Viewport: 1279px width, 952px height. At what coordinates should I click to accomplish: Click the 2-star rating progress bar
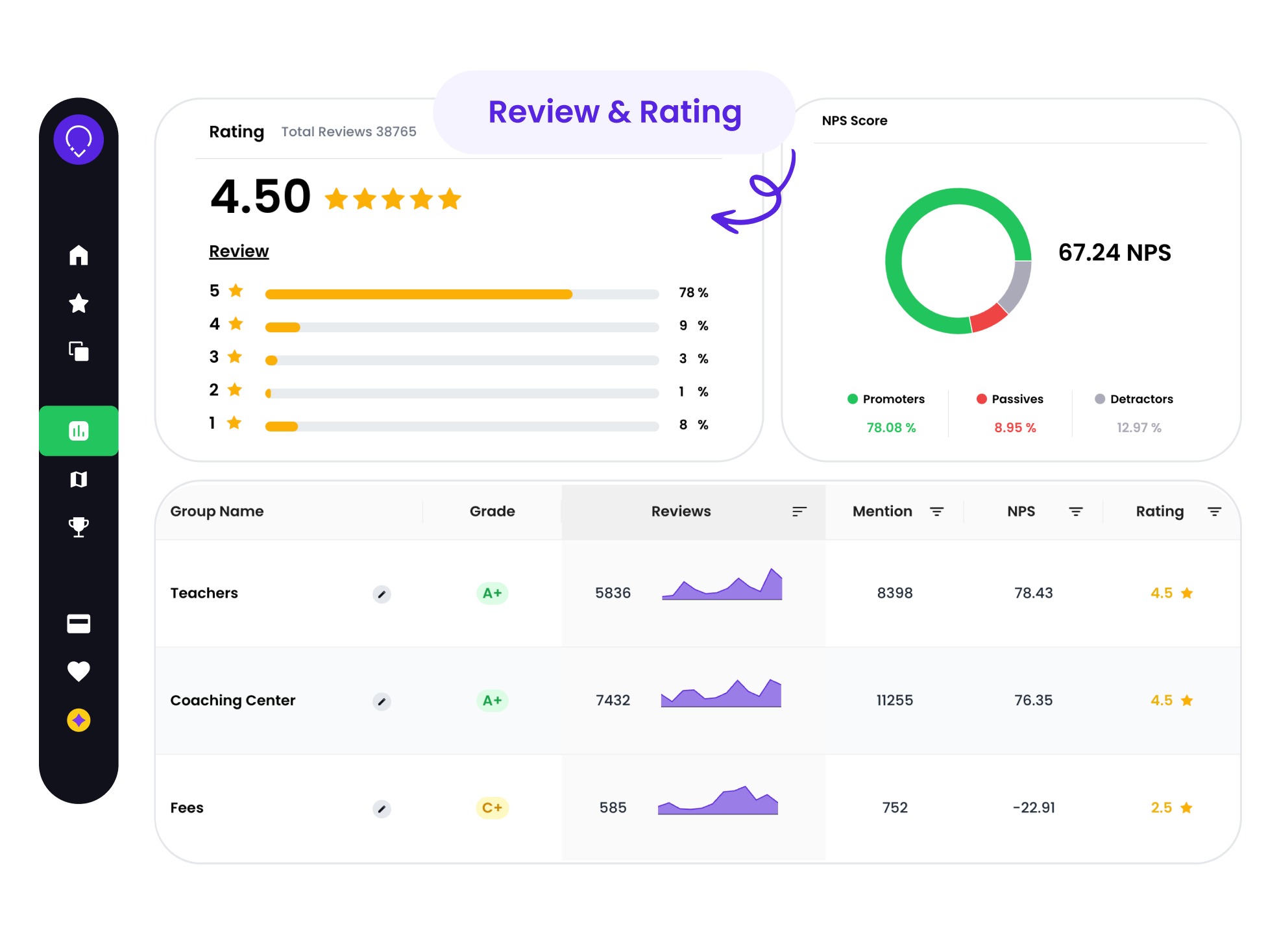[x=462, y=393]
